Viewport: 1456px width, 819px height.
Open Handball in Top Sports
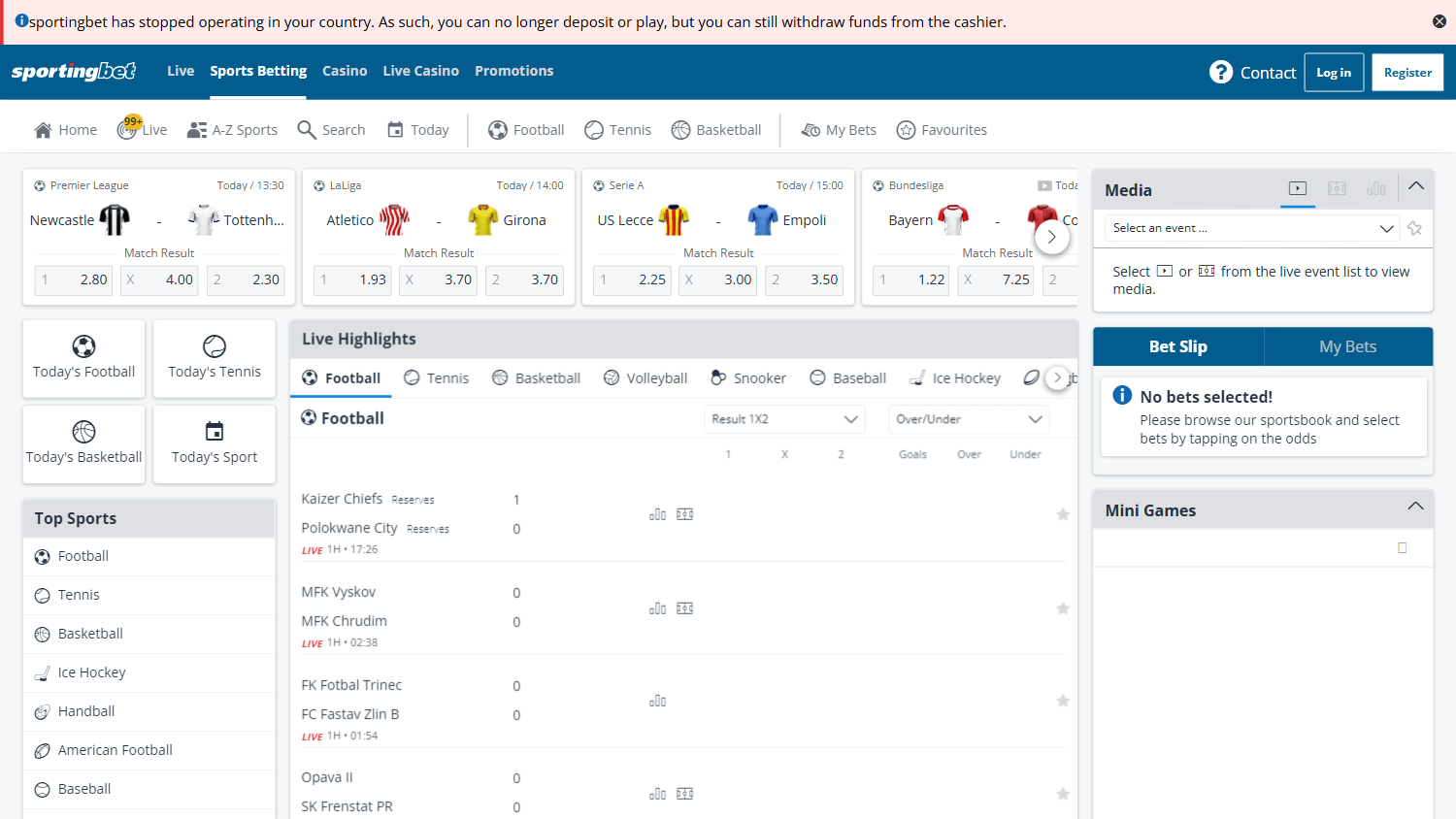tap(149, 711)
